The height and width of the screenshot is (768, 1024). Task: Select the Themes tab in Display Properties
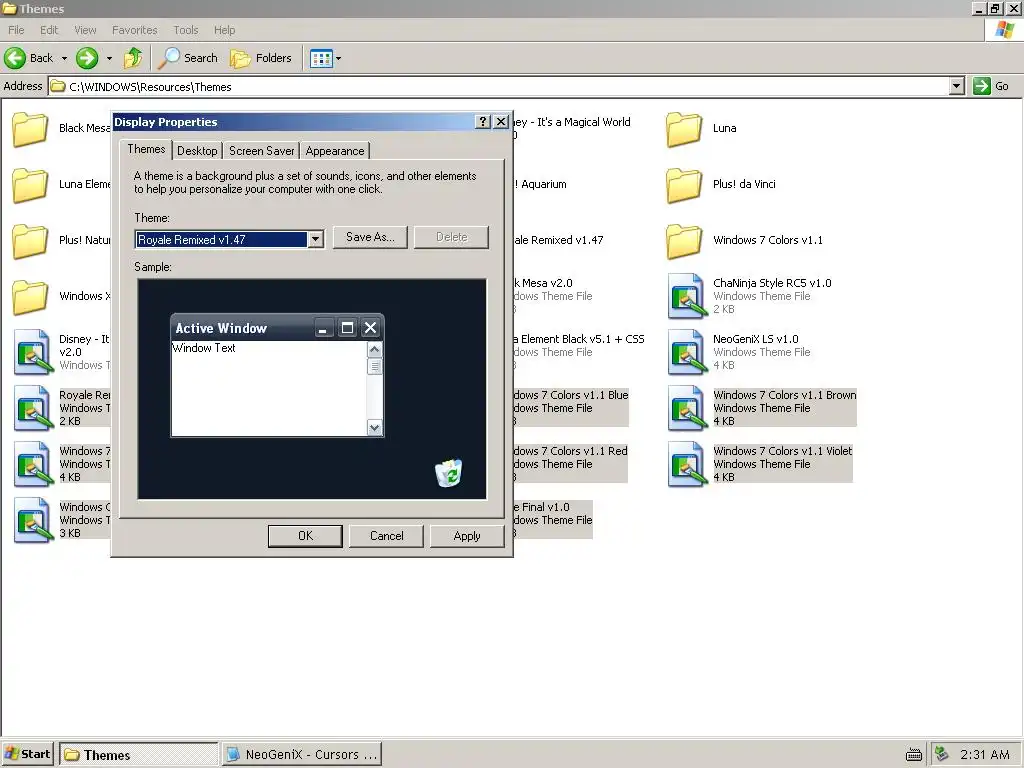[146, 149]
